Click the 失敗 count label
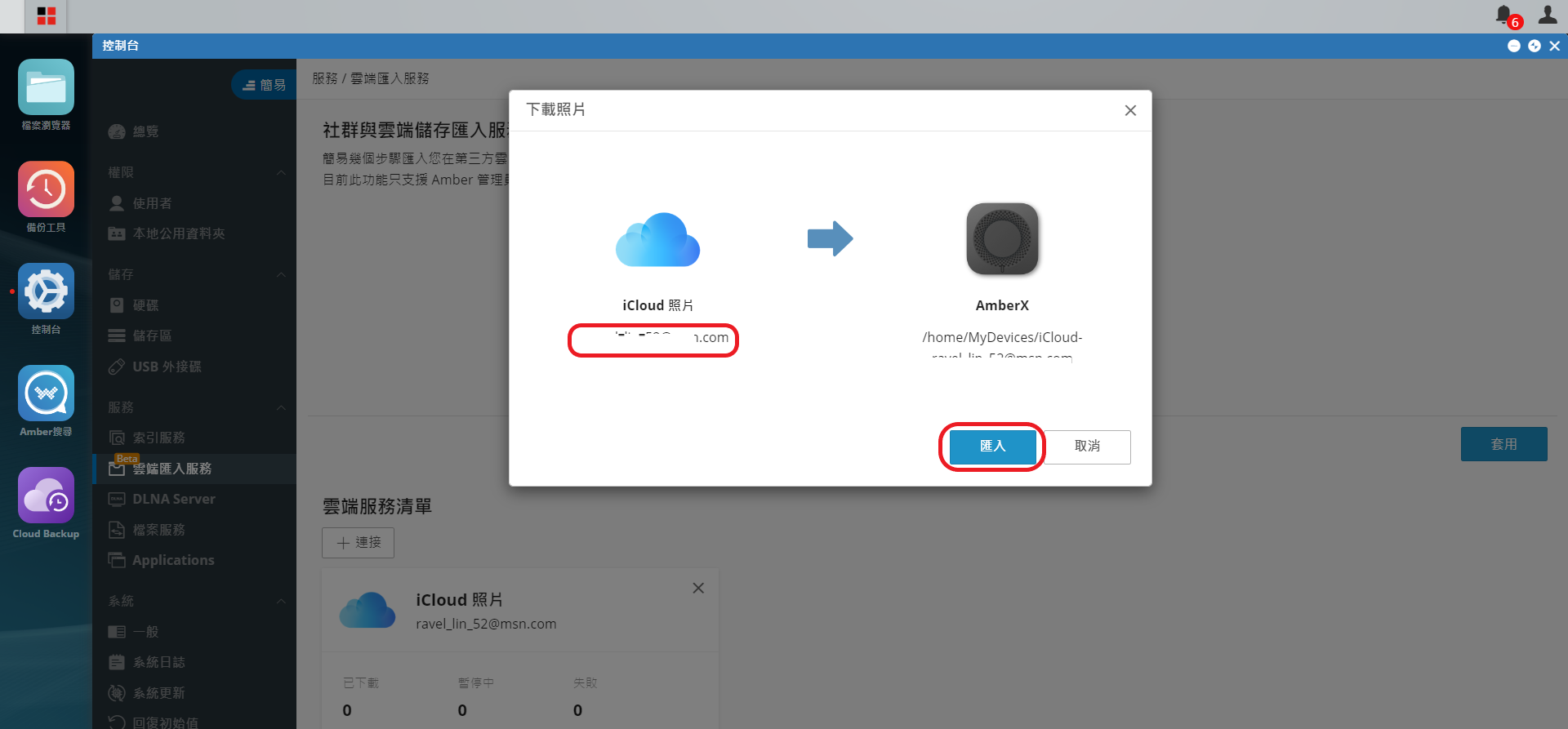The height and width of the screenshot is (729, 1568). [x=586, y=682]
